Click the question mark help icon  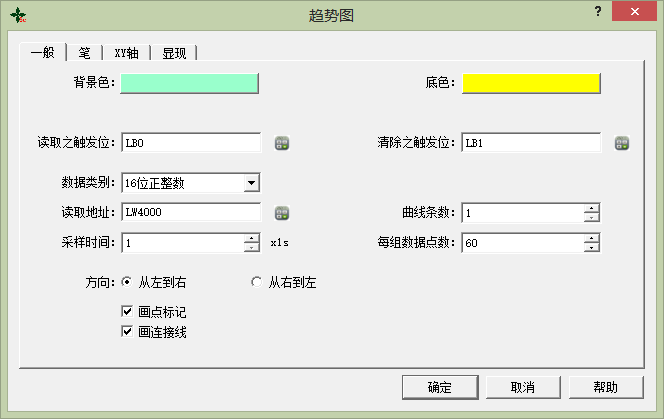coord(597,12)
